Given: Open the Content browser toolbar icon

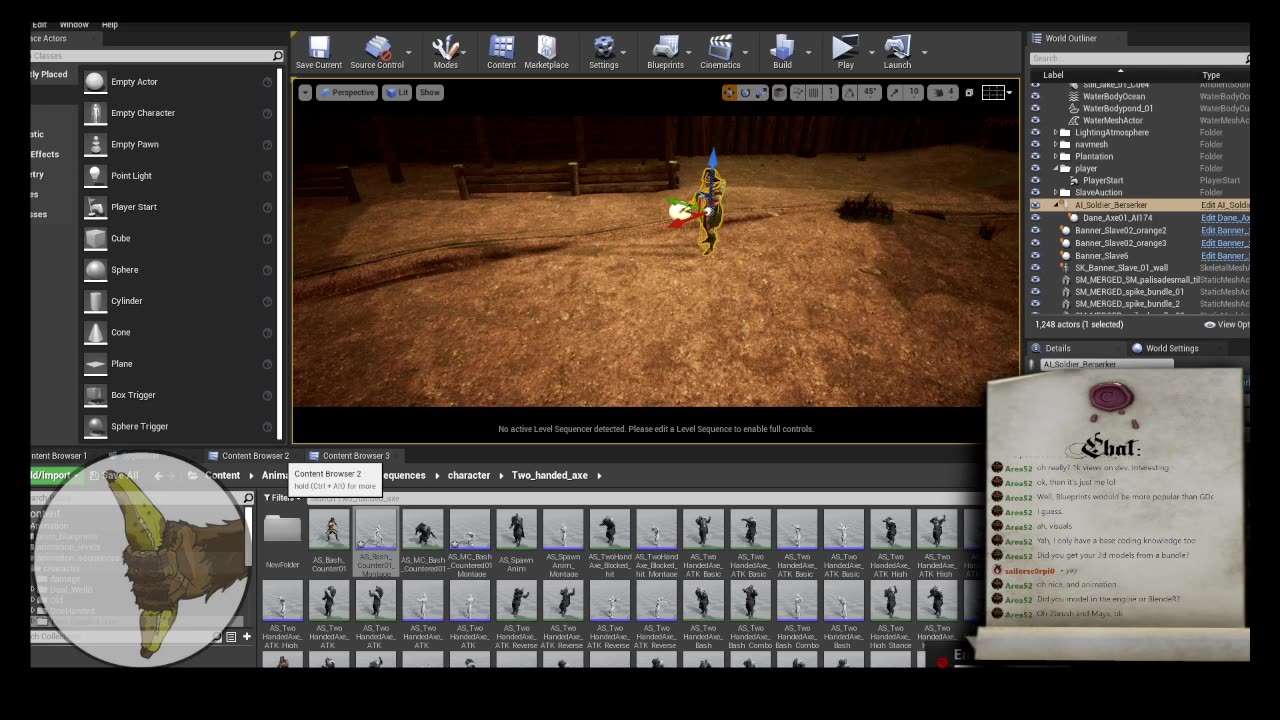Looking at the screenshot, I should 501,53.
